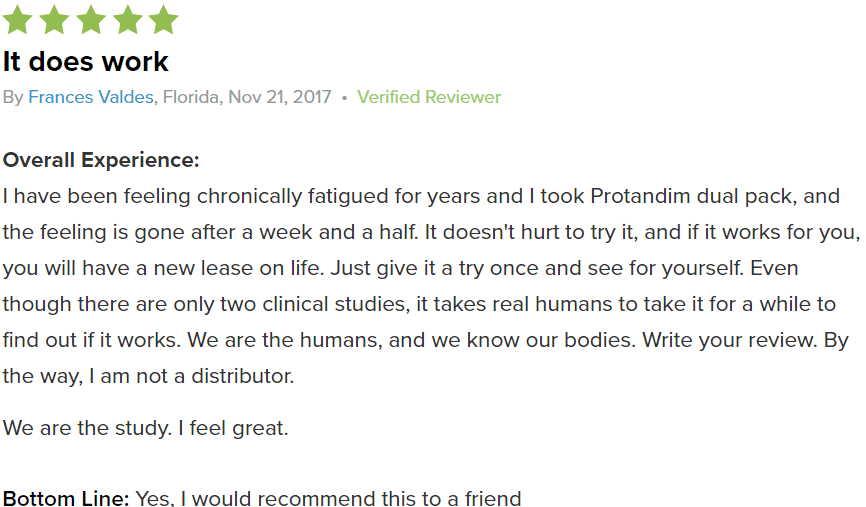Click 'I am not a distributor' text
The height and width of the screenshot is (507, 866).
[192, 377]
